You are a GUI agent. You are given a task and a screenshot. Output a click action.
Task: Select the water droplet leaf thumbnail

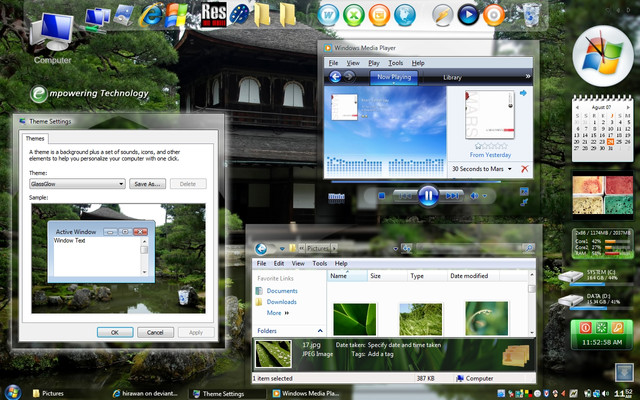[487, 319]
